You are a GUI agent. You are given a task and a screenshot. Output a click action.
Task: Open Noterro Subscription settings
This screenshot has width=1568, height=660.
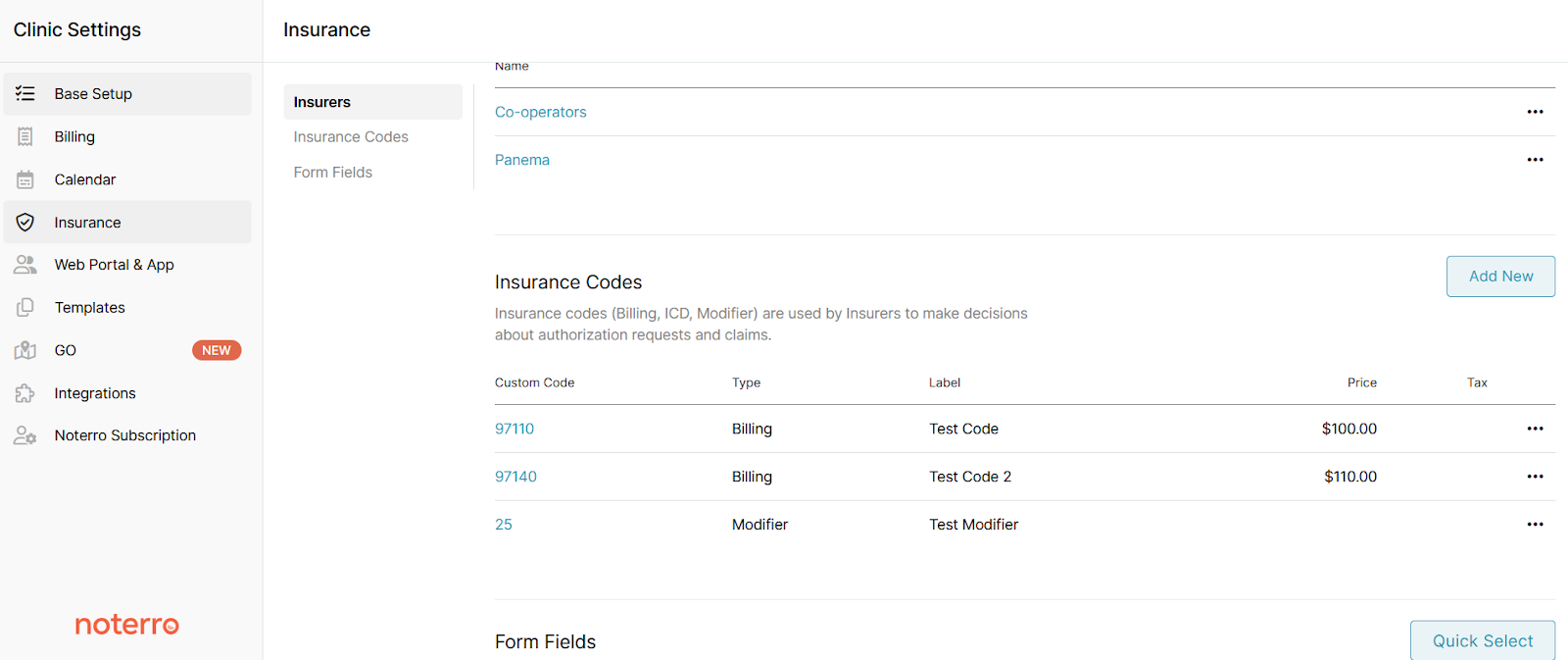(127, 435)
